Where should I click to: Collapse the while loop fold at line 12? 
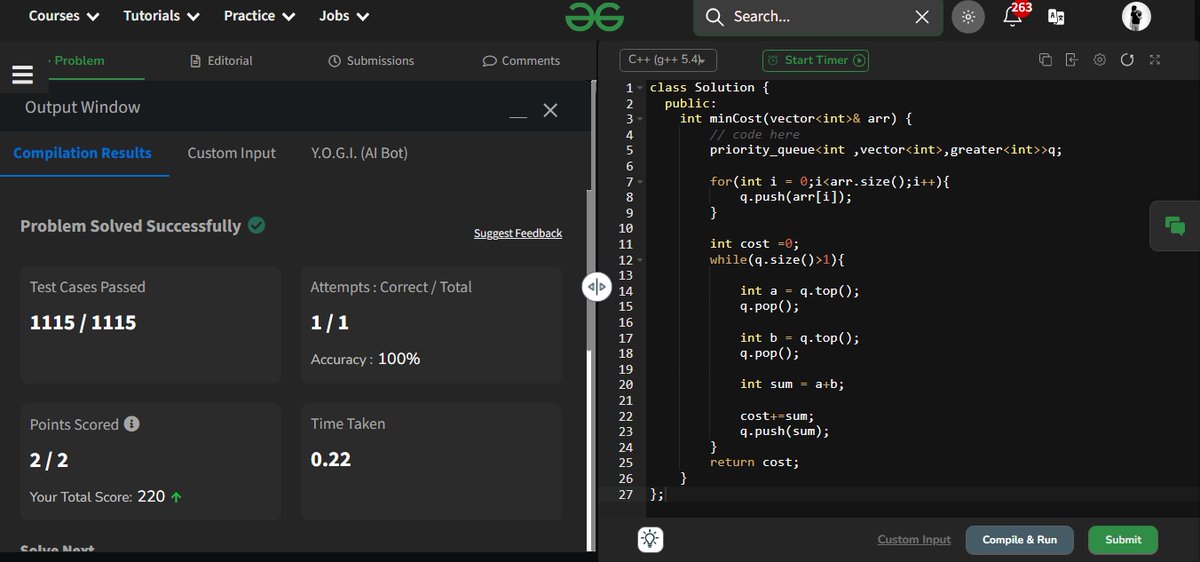tap(640, 260)
